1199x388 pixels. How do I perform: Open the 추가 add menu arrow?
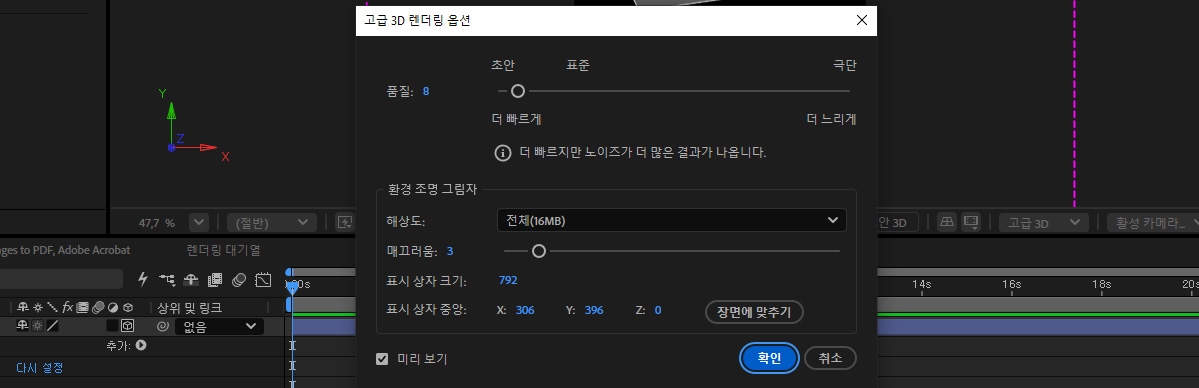pos(141,346)
